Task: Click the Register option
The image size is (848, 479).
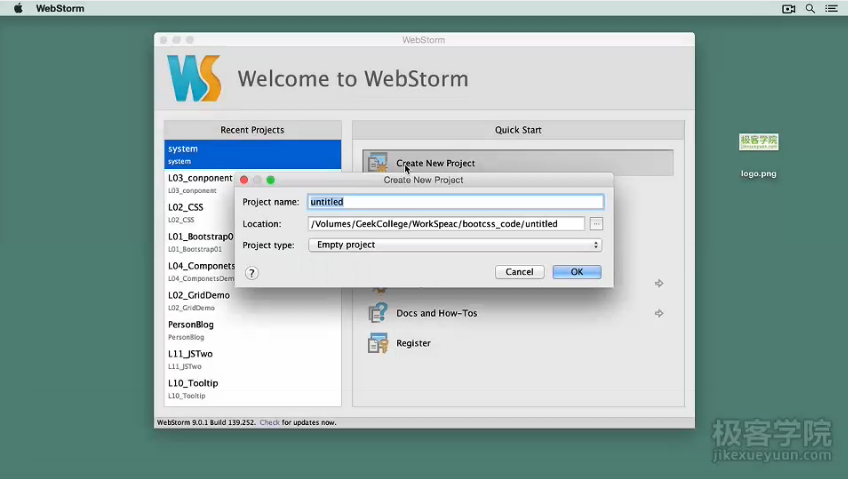Action: (413, 343)
